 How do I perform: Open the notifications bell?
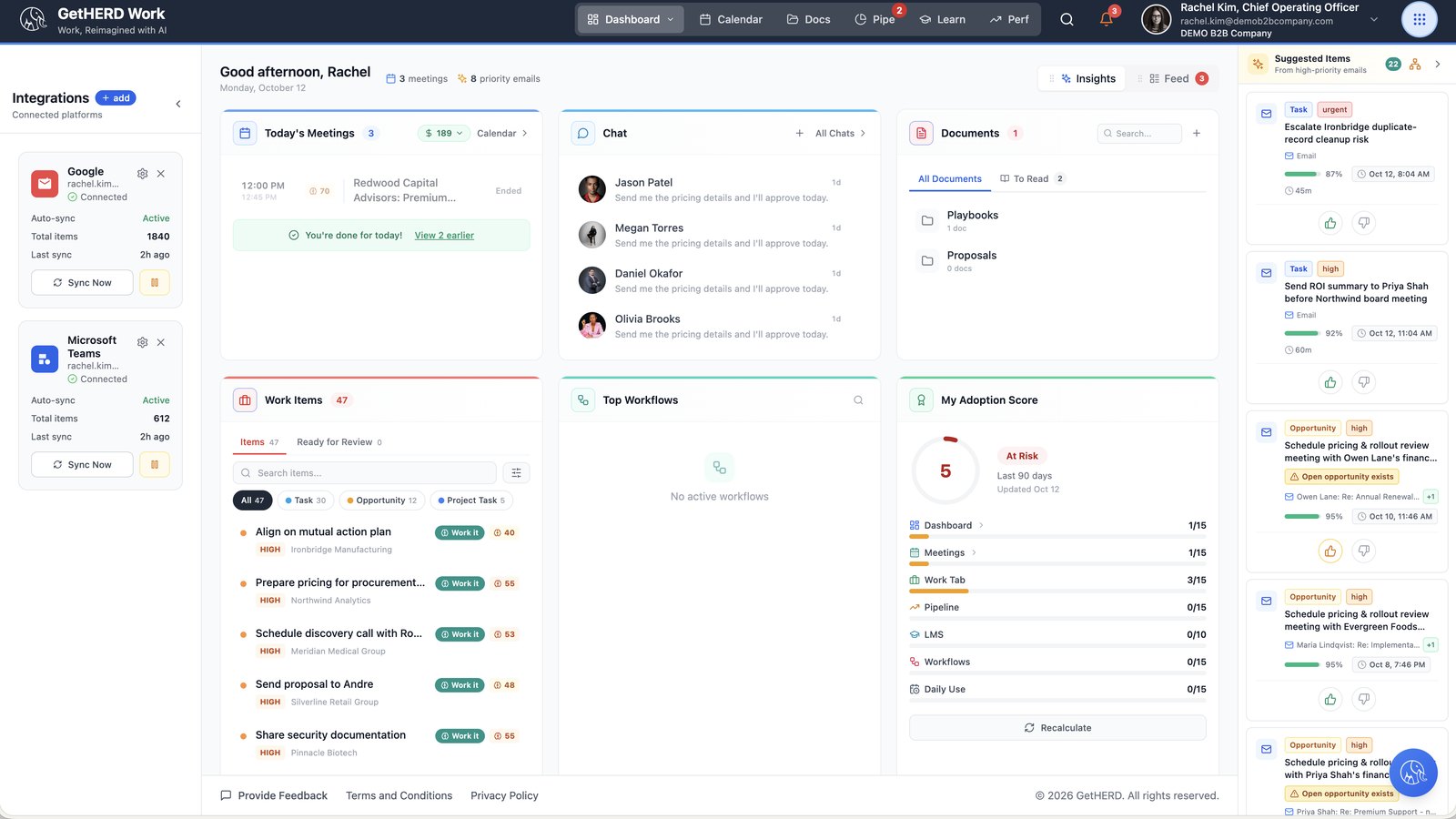click(x=1107, y=19)
